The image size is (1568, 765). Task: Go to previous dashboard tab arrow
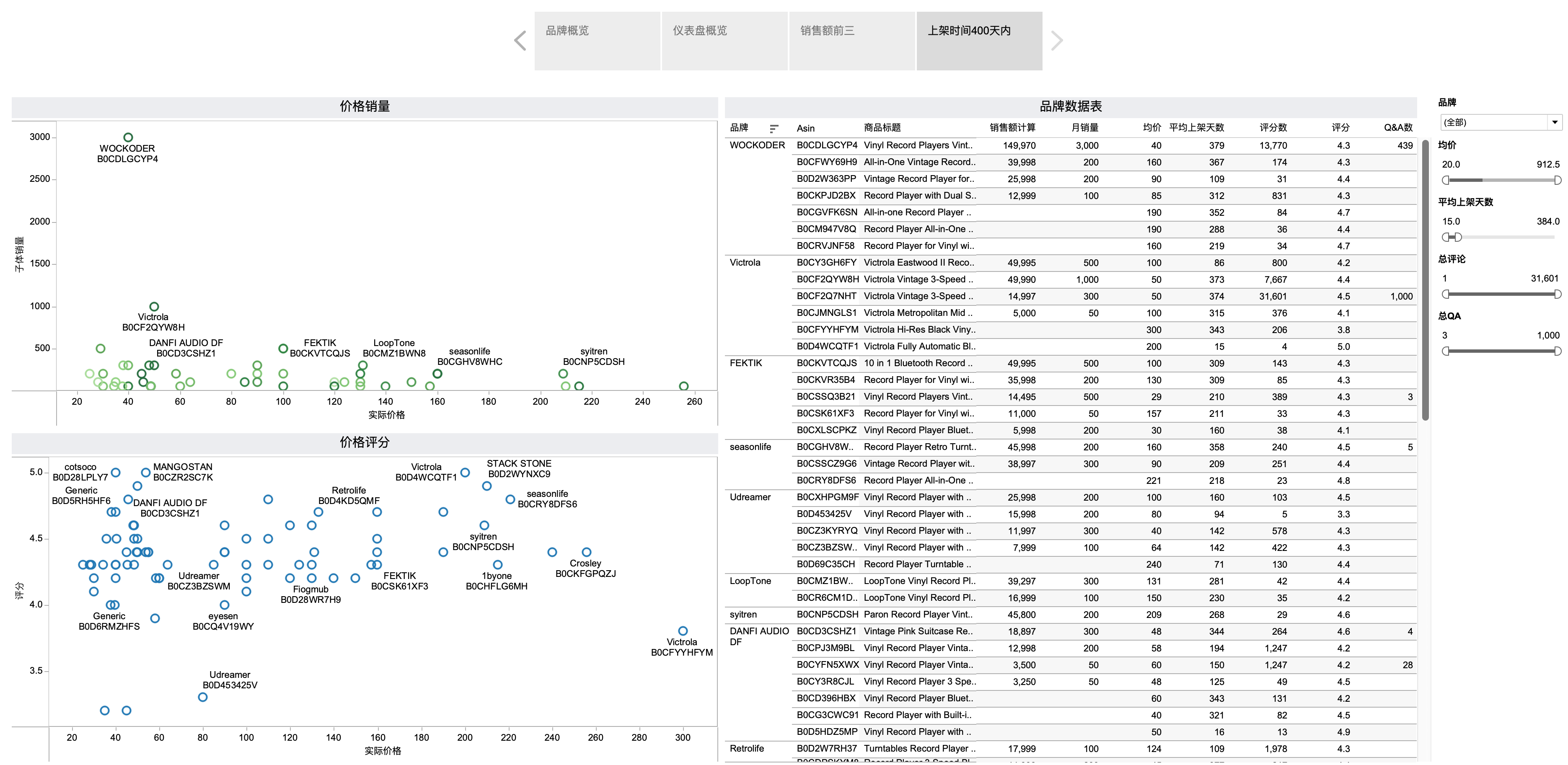pyautogui.click(x=520, y=41)
